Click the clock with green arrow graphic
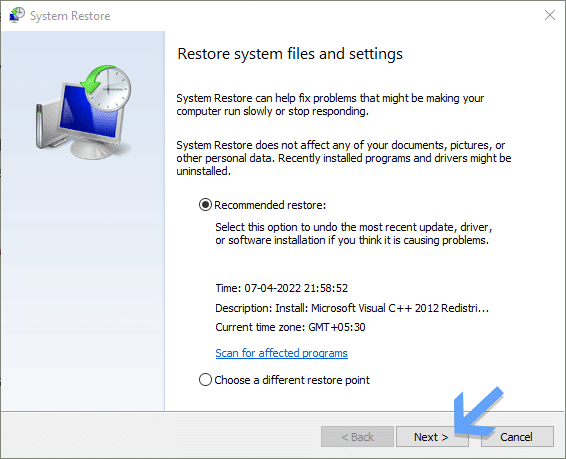Viewport: 566px width, 459px height. click(106, 88)
